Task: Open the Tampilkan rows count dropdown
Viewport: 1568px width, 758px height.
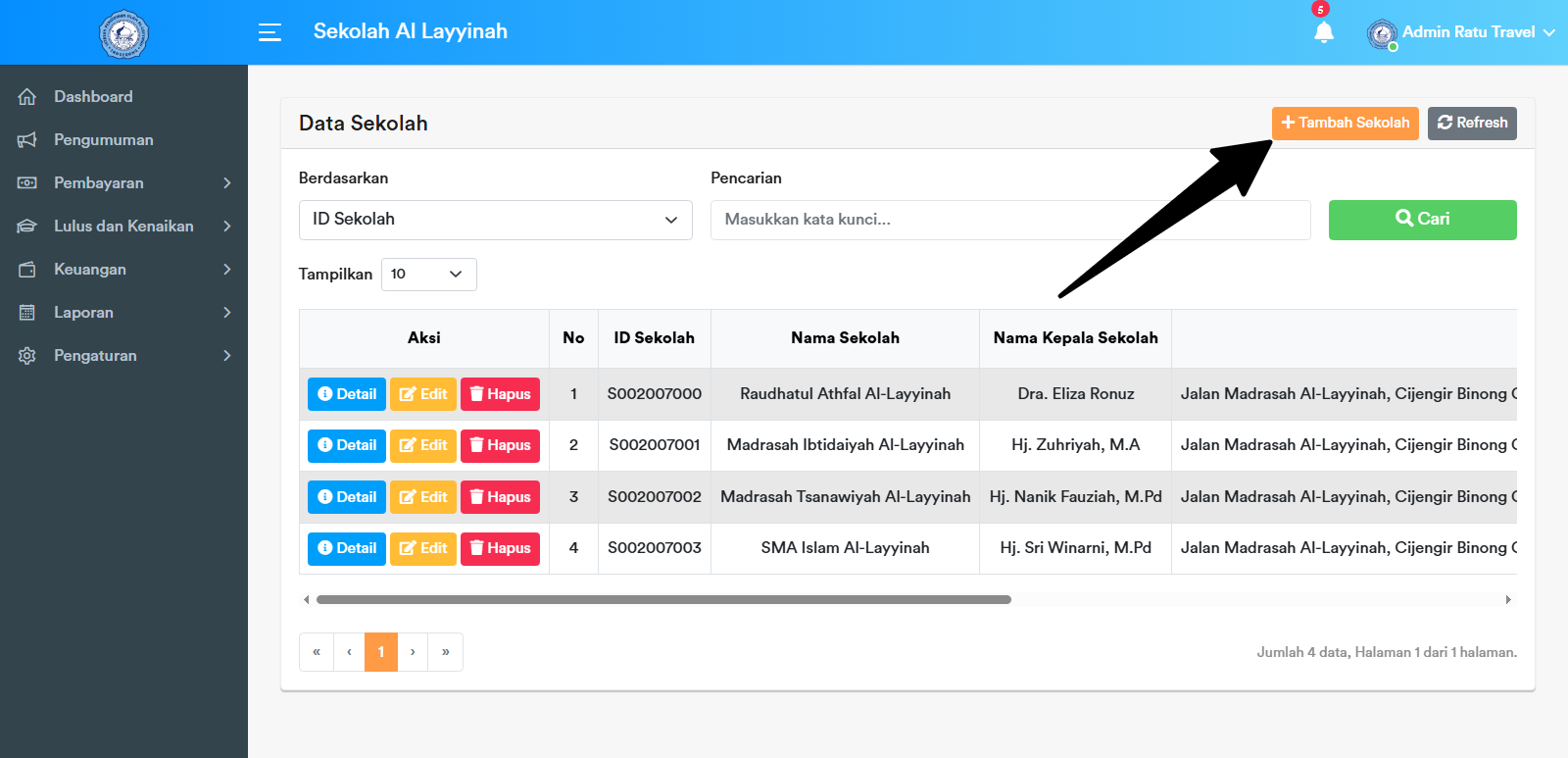Action: click(428, 275)
